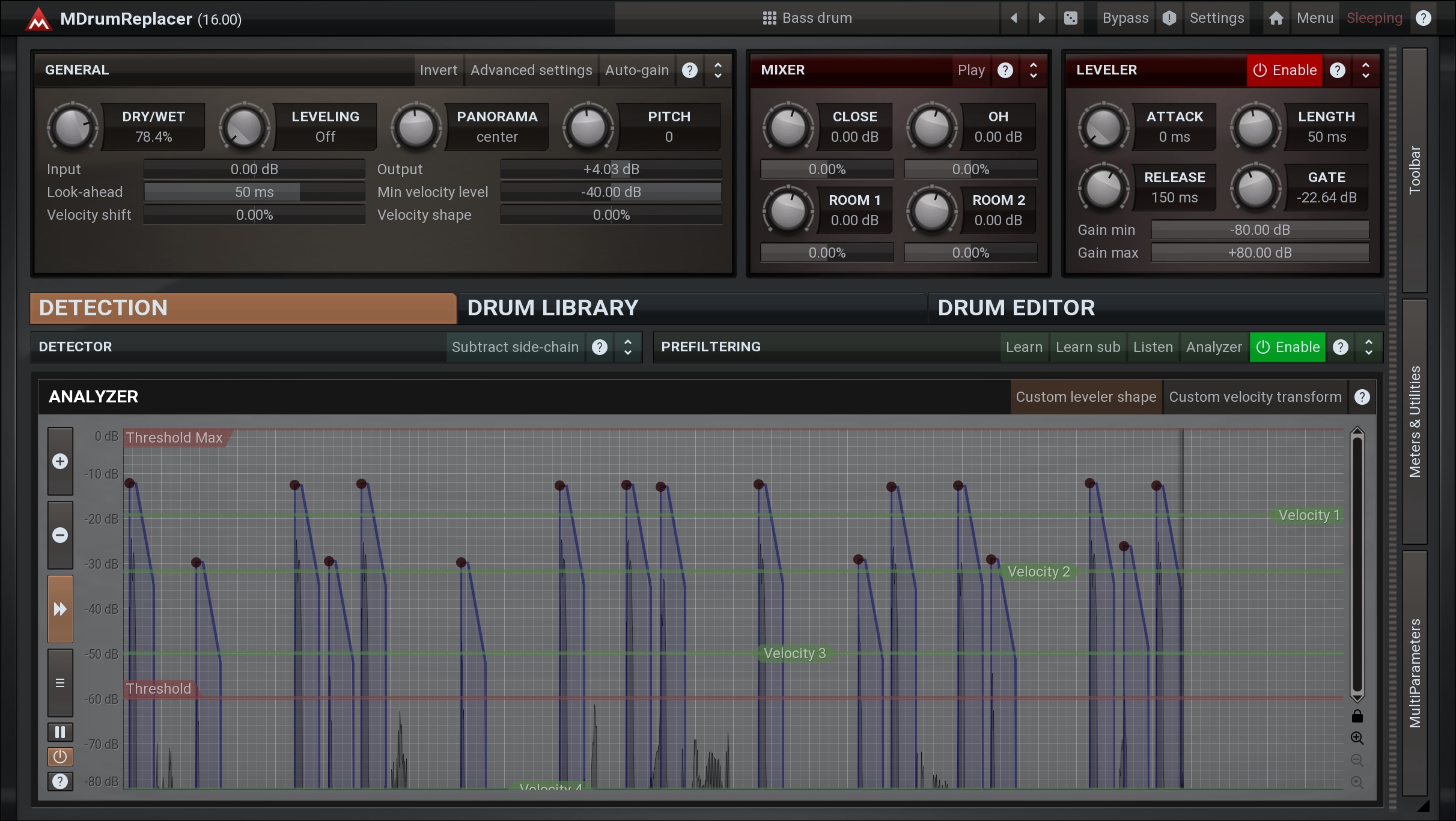Image resolution: width=1456 pixels, height=821 pixels.
Task: Click analyzer three-lines menu button
Action: (60, 683)
